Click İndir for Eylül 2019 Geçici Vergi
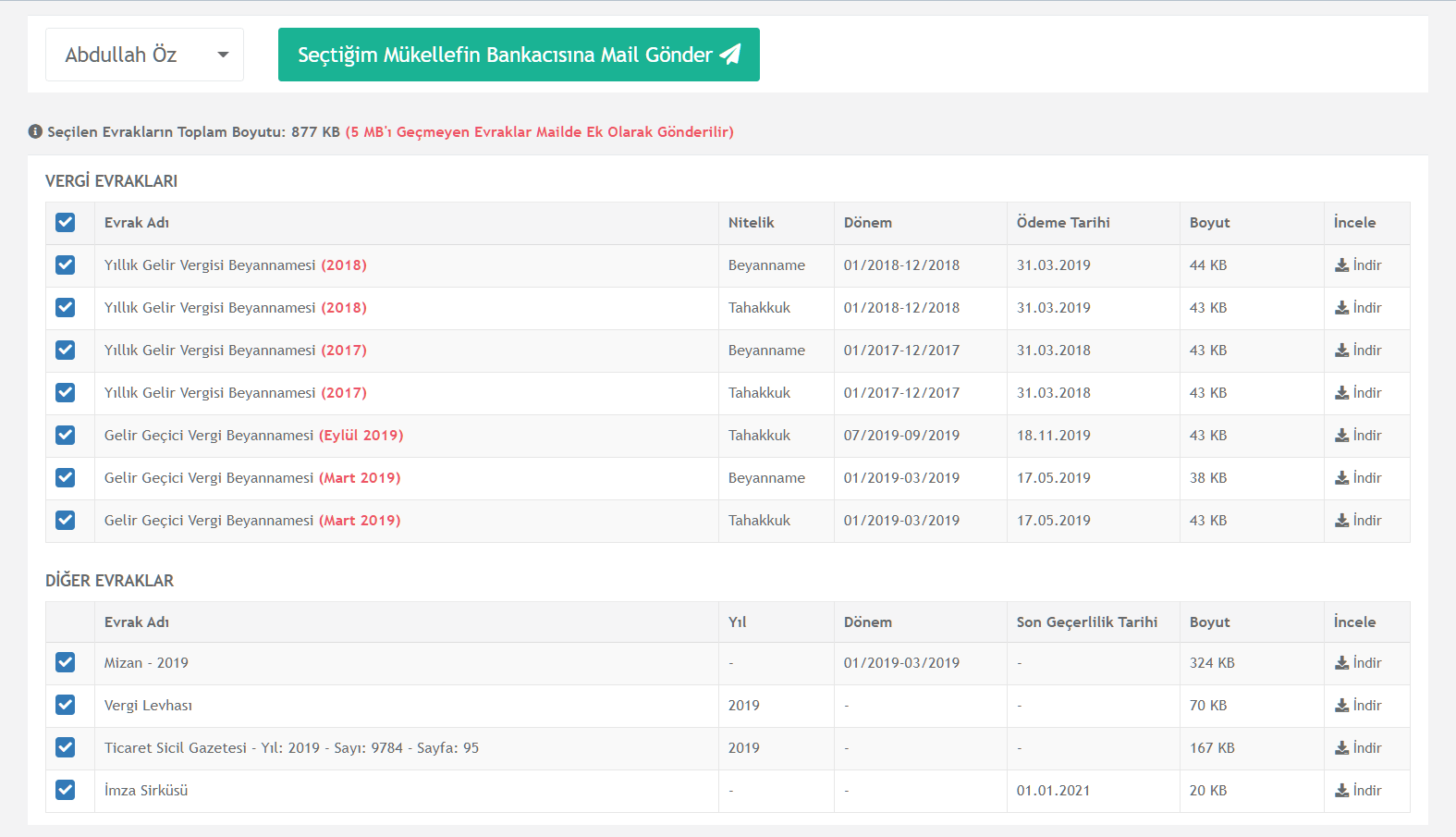 [1357, 436]
